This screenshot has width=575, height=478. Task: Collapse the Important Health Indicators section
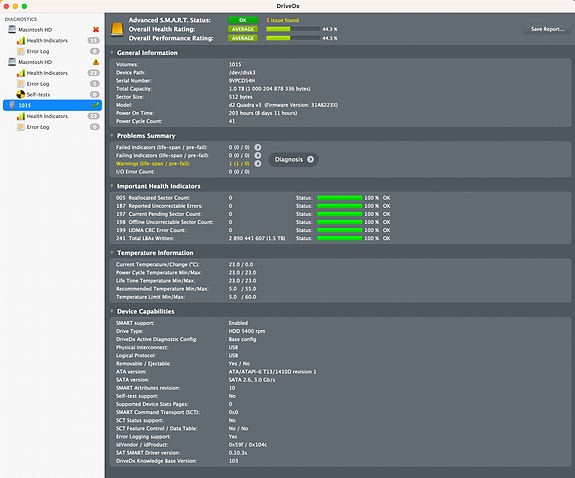112,186
